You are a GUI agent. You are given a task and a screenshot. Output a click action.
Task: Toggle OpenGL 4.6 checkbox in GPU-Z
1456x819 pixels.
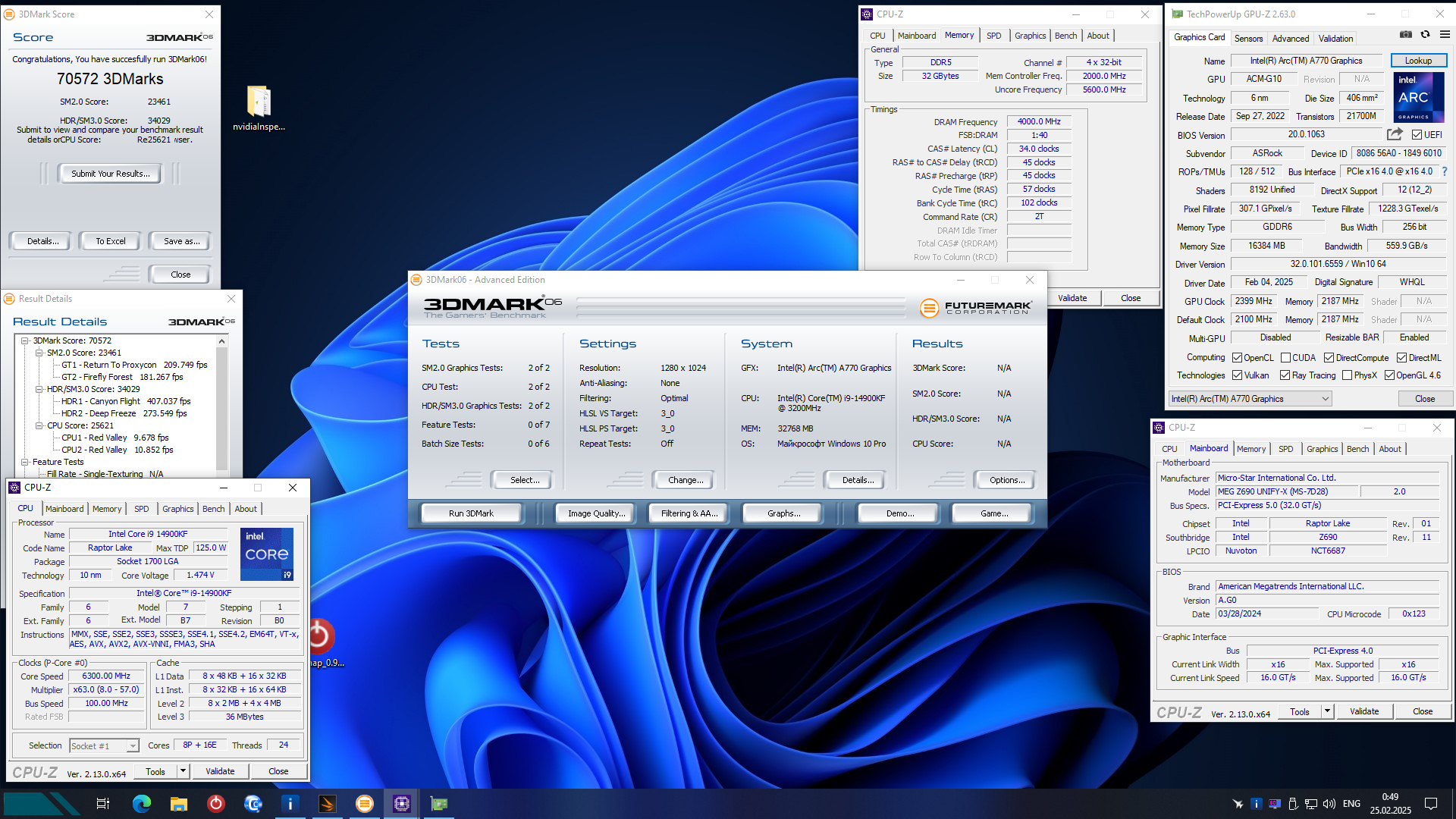1389,375
